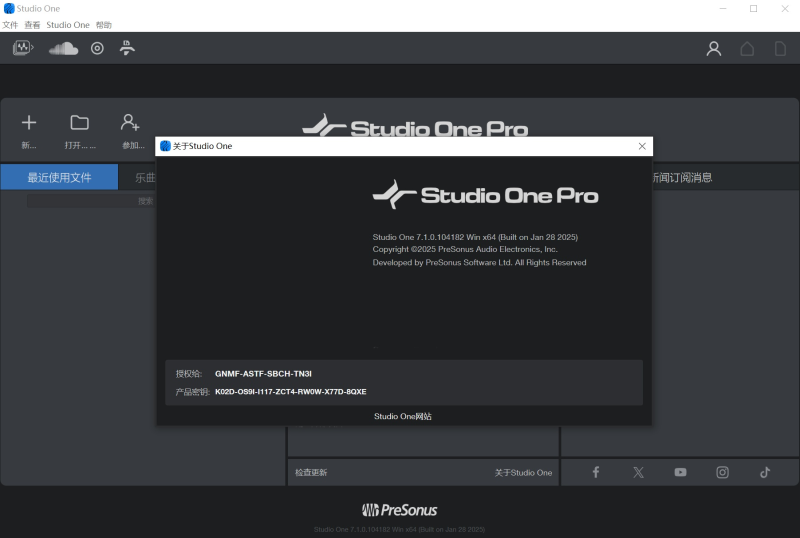Open the X (Twitter) social icon
800x538 pixels.
click(x=638, y=472)
